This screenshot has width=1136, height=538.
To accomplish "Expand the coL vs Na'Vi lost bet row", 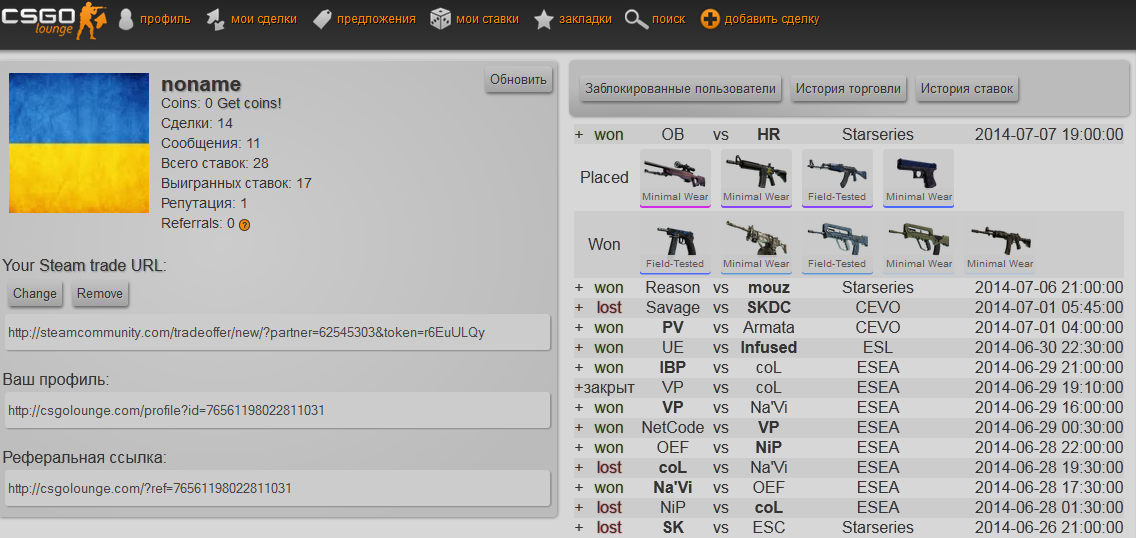I will (x=579, y=468).
